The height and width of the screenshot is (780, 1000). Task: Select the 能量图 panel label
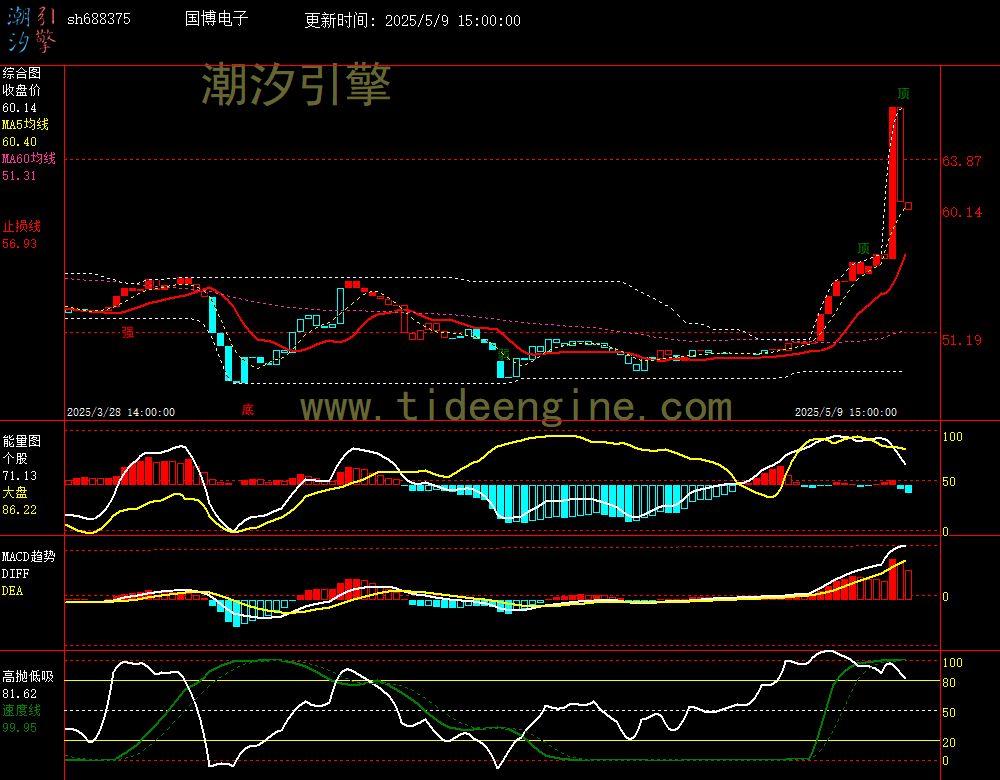[x=22, y=441]
